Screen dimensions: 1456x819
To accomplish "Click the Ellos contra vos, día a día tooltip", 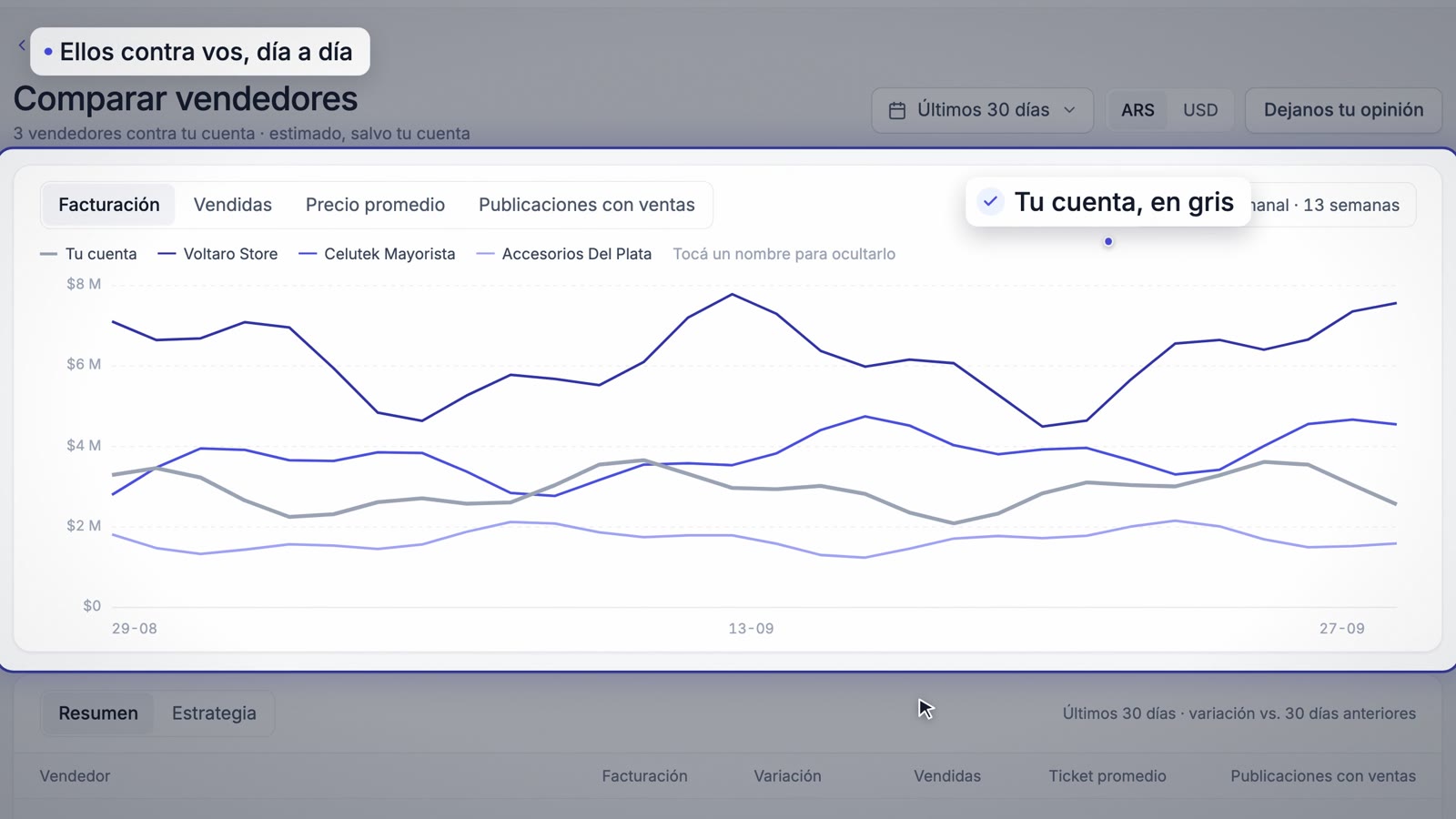I will [x=200, y=52].
